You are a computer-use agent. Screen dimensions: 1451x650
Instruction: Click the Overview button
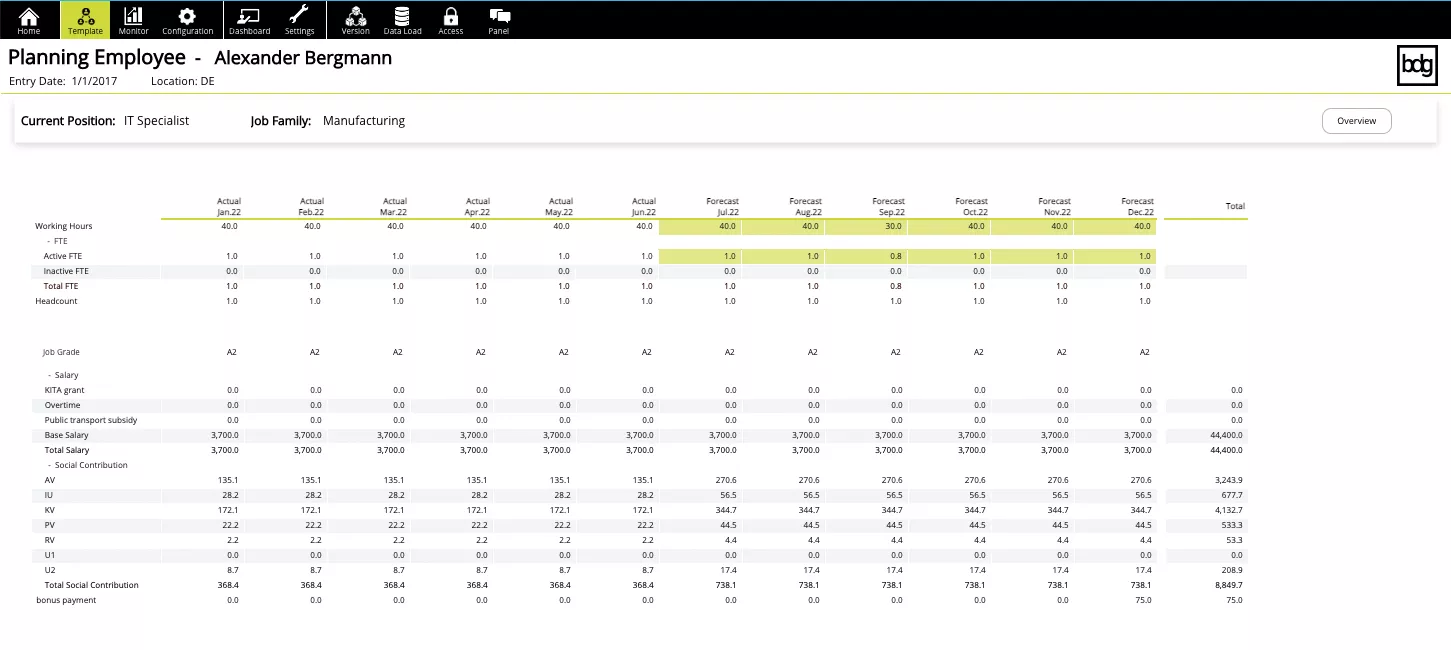point(1356,121)
